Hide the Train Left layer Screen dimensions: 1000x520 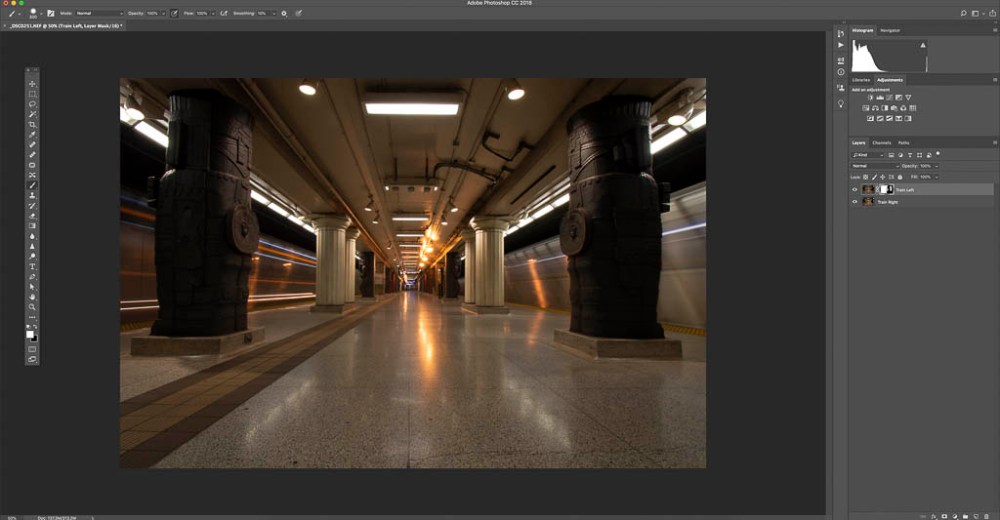point(855,189)
